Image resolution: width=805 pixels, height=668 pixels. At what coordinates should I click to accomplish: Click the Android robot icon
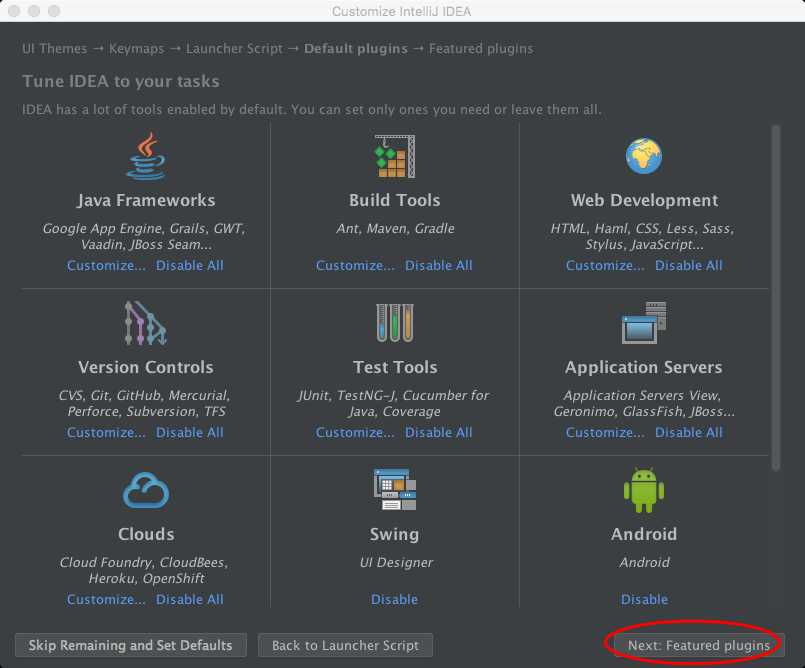644,490
